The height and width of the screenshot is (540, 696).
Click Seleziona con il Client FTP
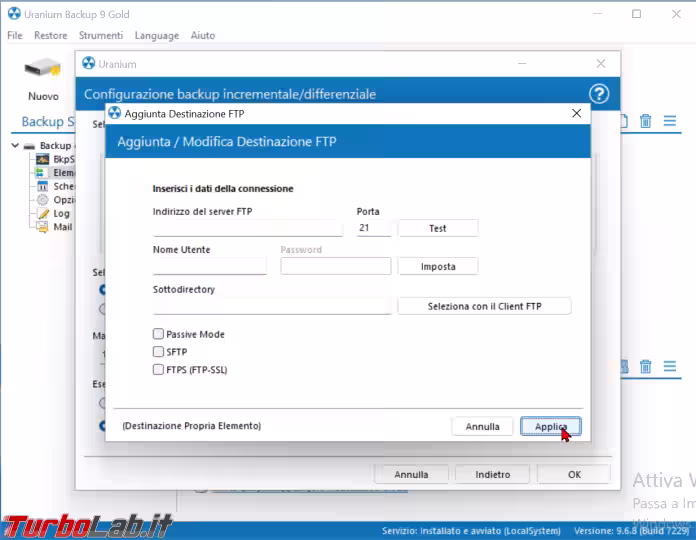[484, 306]
